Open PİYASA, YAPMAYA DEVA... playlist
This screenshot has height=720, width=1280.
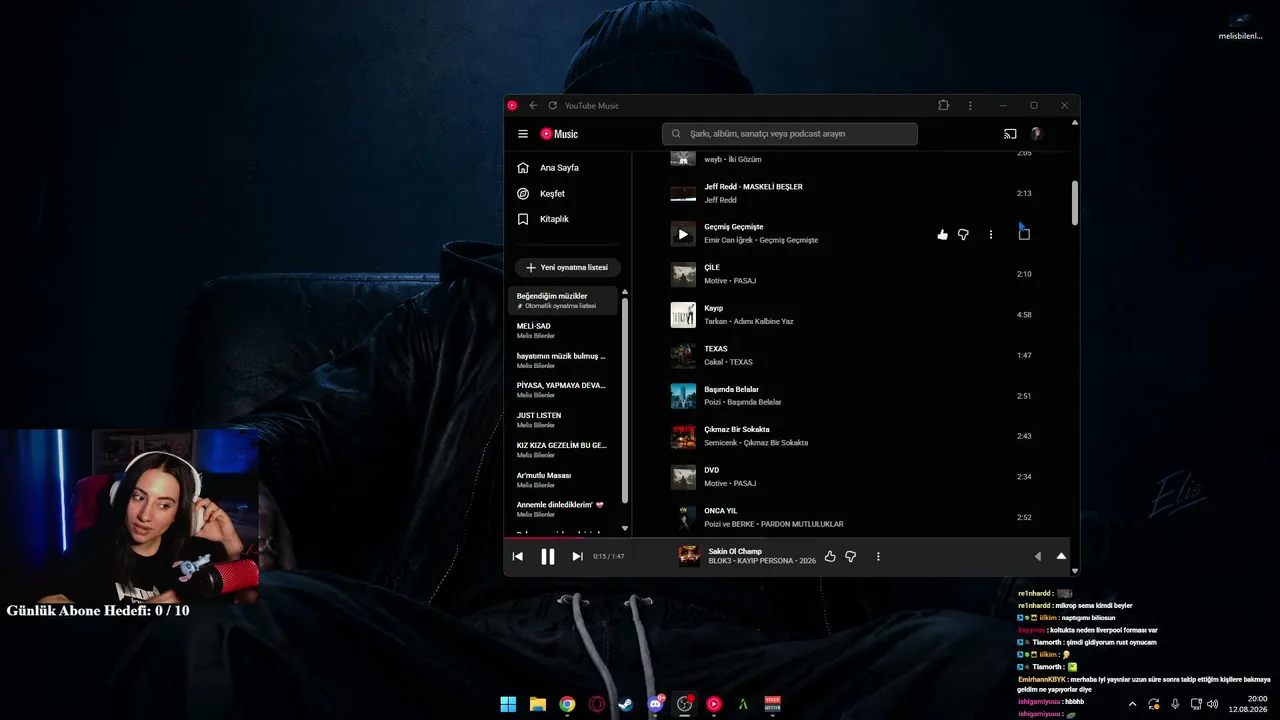tap(562, 390)
